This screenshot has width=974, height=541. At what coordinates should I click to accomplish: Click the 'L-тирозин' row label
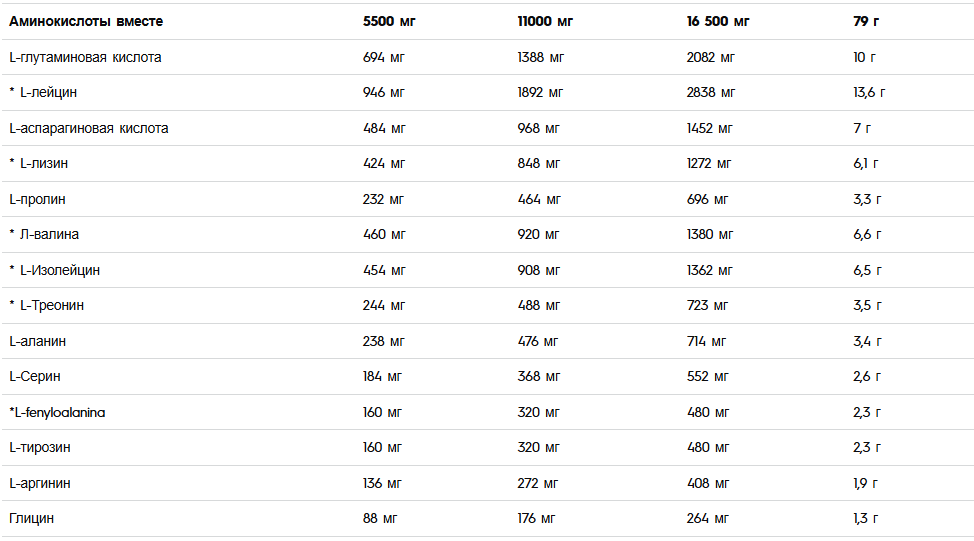[40, 447]
